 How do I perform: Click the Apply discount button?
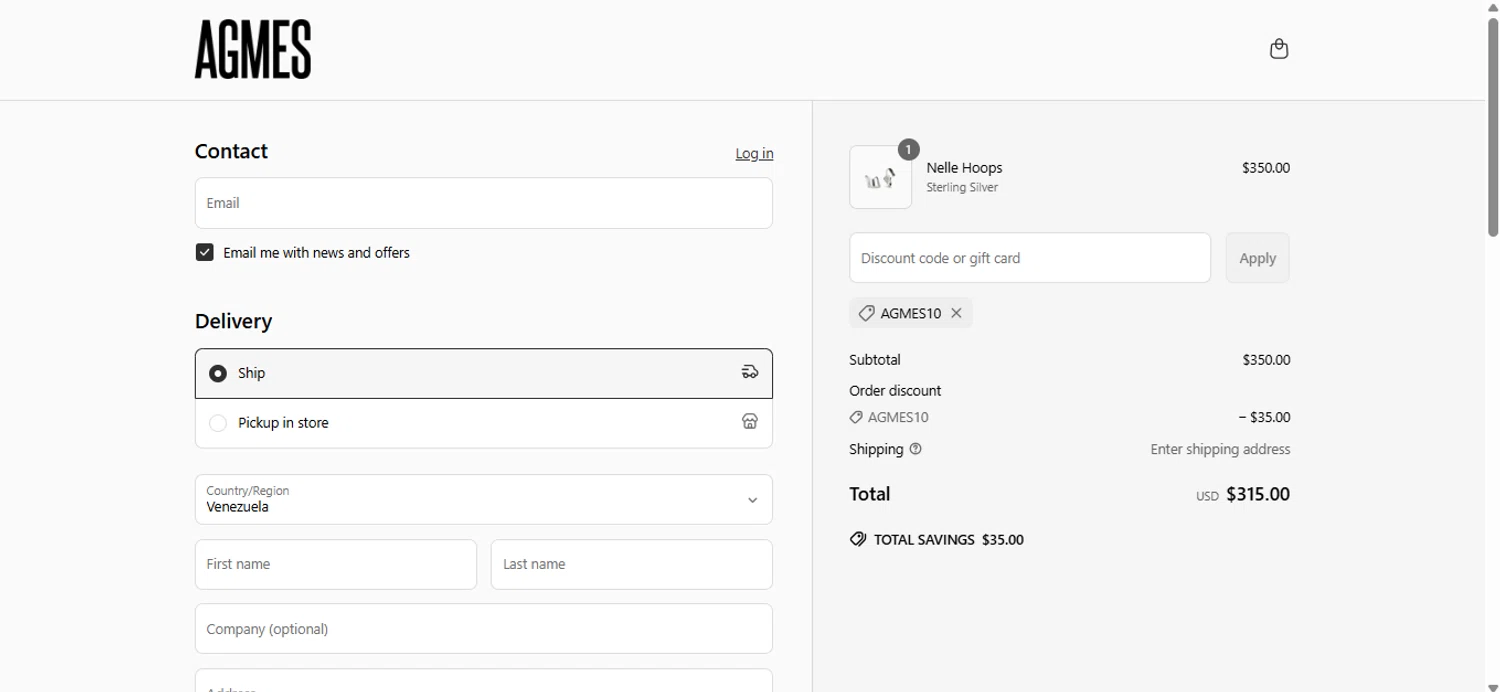(1257, 258)
